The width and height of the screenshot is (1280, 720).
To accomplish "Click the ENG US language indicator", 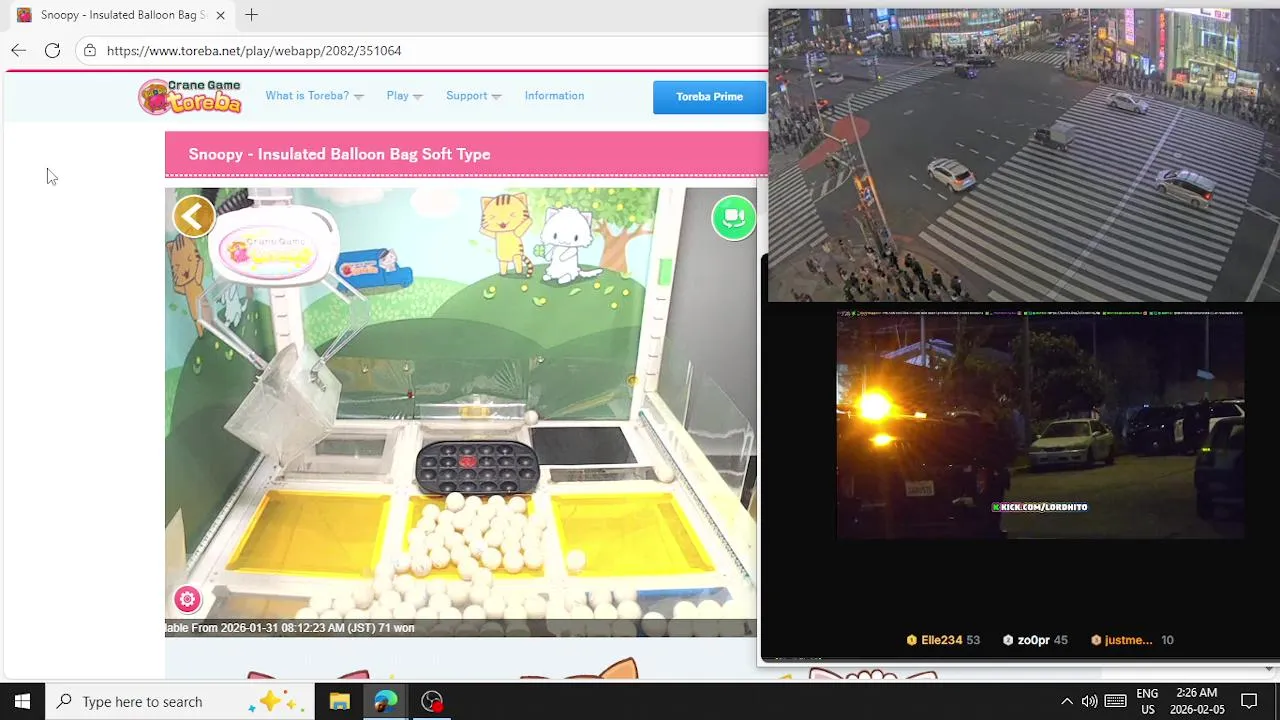I will pyautogui.click(x=1147, y=701).
